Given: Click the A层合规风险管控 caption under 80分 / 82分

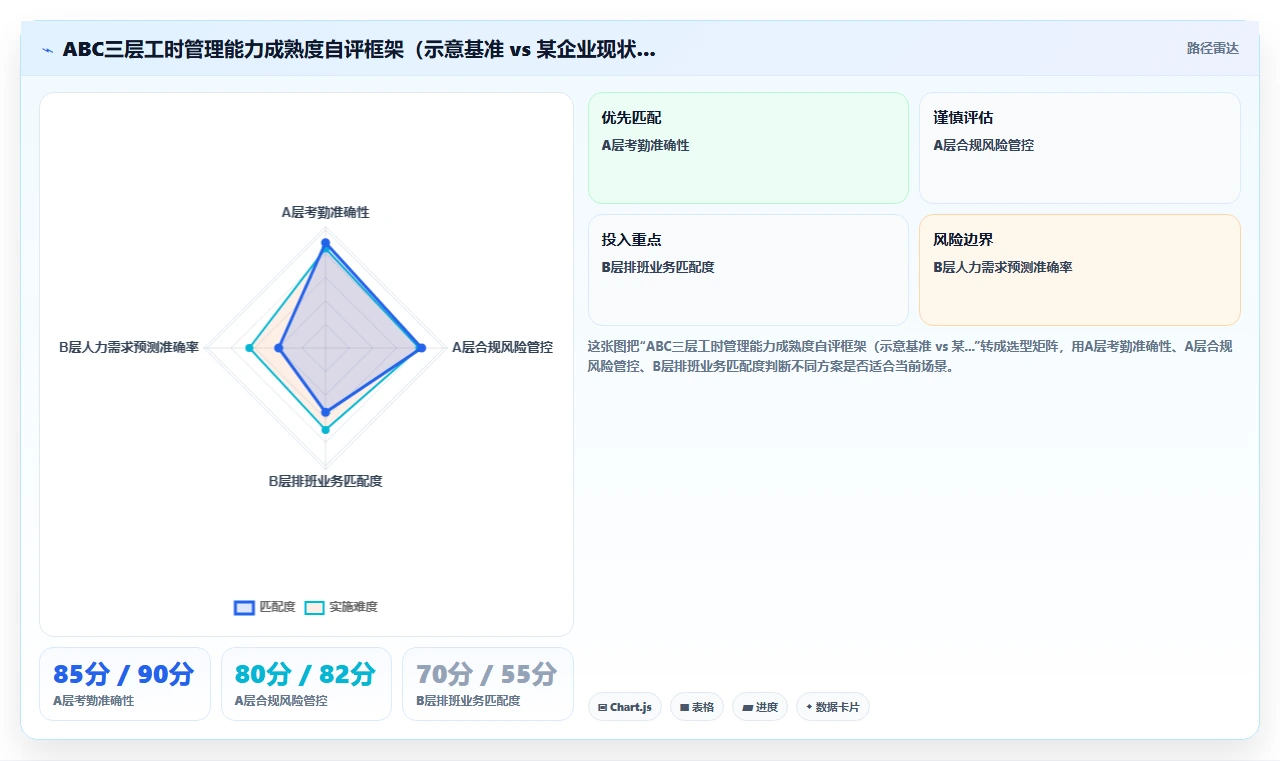Looking at the screenshot, I should click(x=281, y=701).
